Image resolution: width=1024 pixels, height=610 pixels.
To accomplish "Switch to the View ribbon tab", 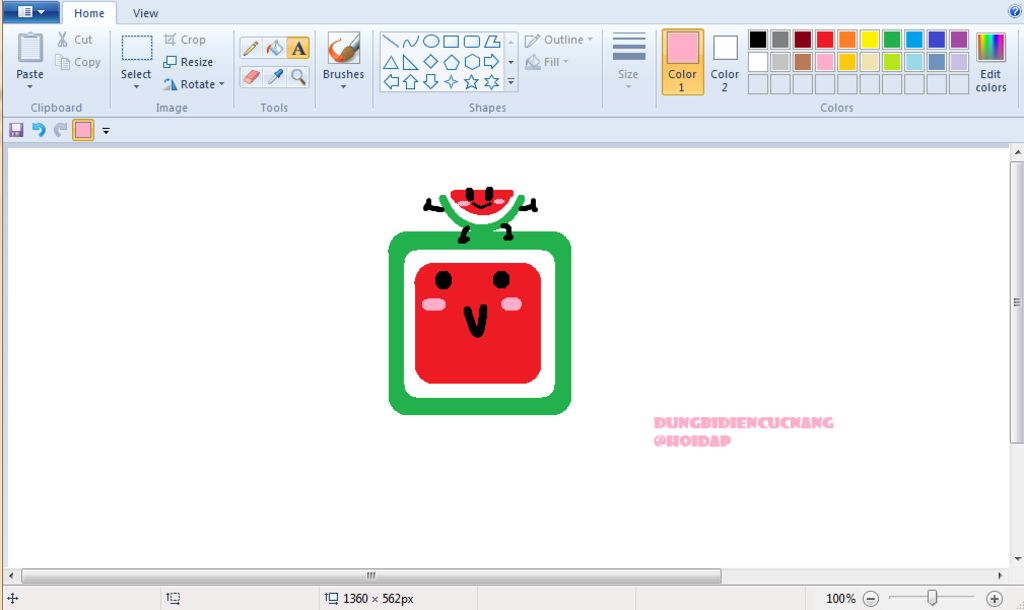I will click(x=146, y=13).
